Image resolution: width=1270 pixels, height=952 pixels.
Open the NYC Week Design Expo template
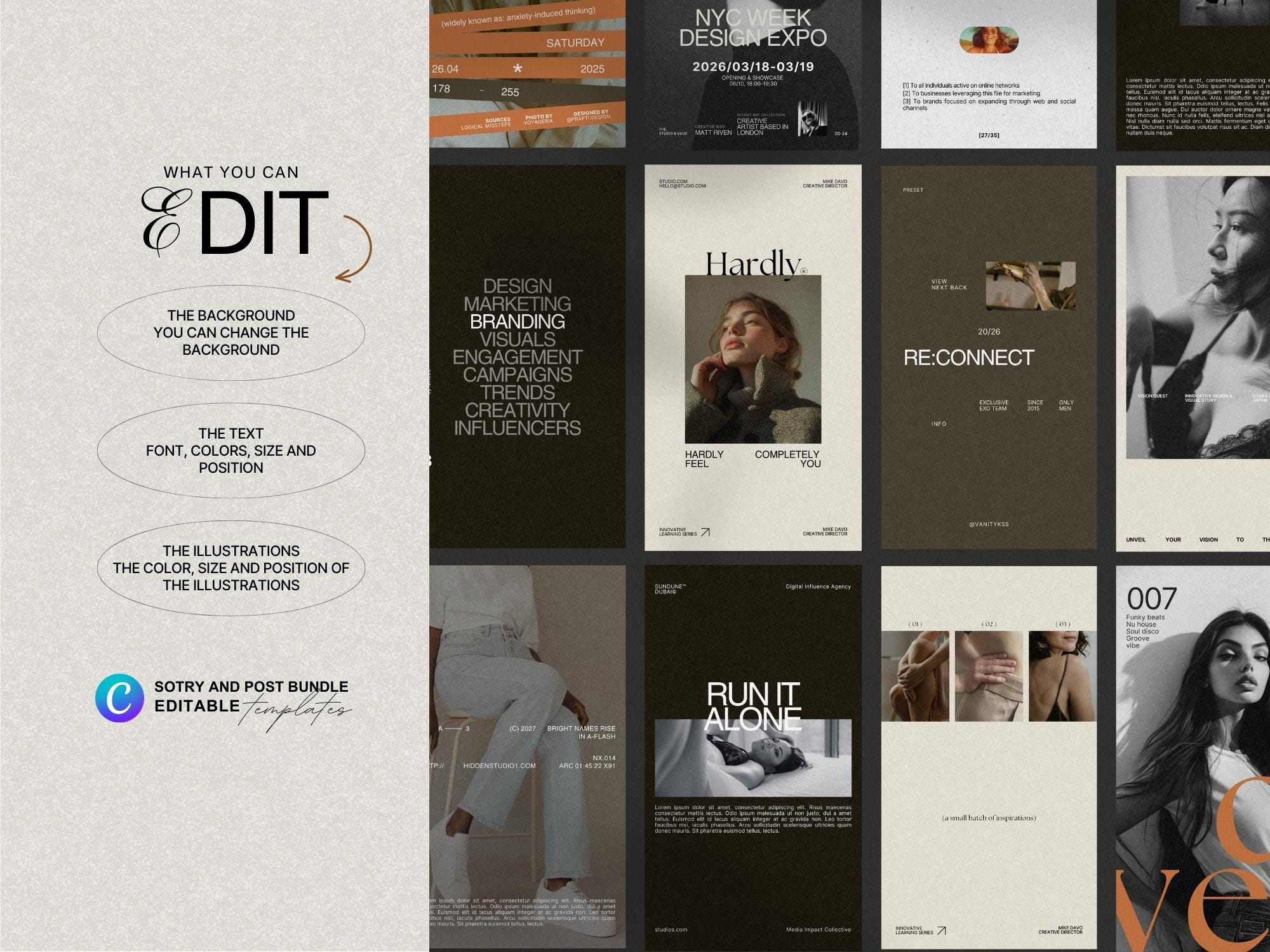click(753, 74)
